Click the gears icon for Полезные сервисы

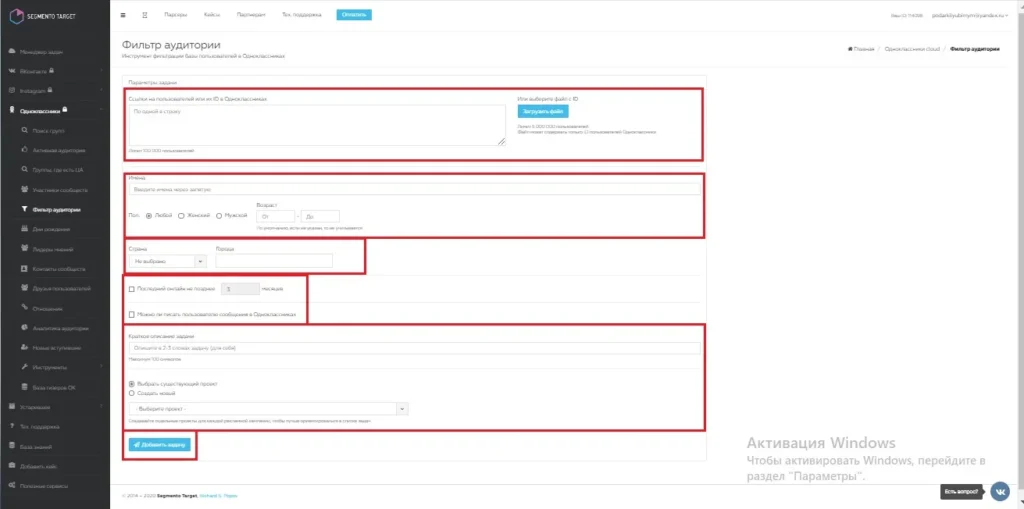coord(12,486)
